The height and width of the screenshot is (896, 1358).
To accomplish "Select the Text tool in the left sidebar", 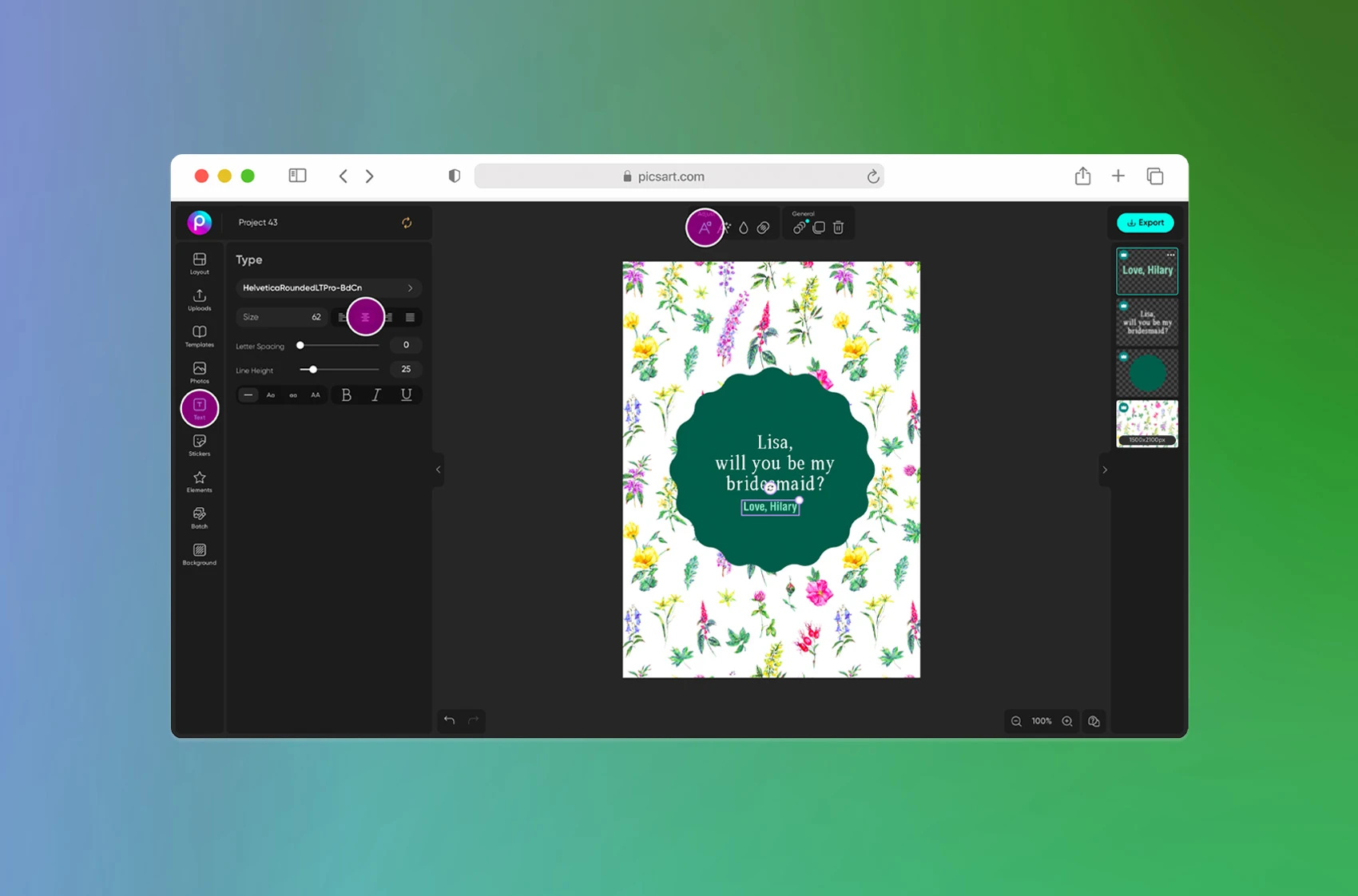I will pos(199,409).
